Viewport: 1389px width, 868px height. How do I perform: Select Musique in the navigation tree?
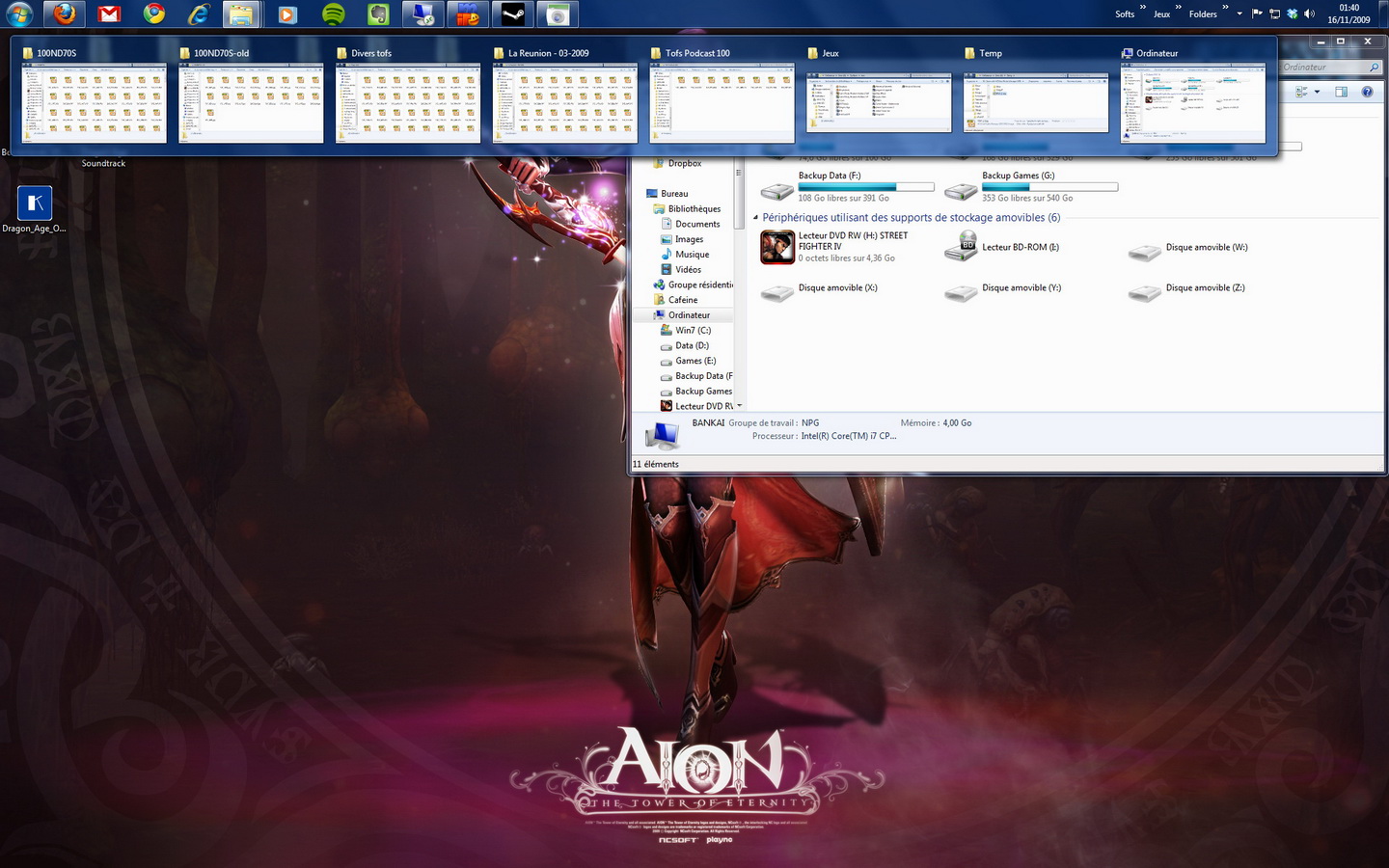[x=692, y=255]
